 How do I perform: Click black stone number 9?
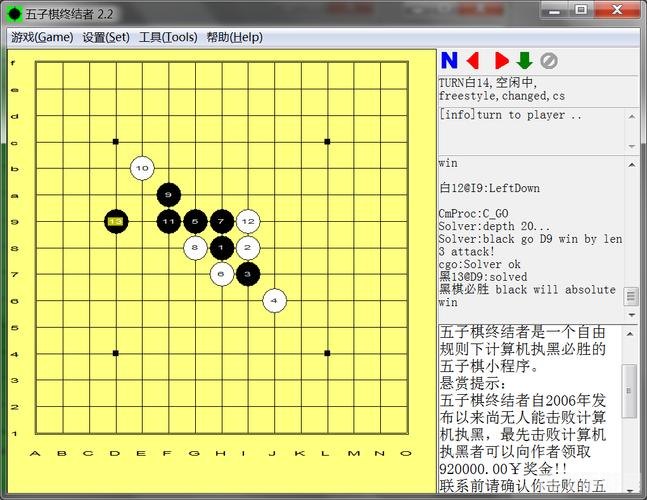coord(169,195)
